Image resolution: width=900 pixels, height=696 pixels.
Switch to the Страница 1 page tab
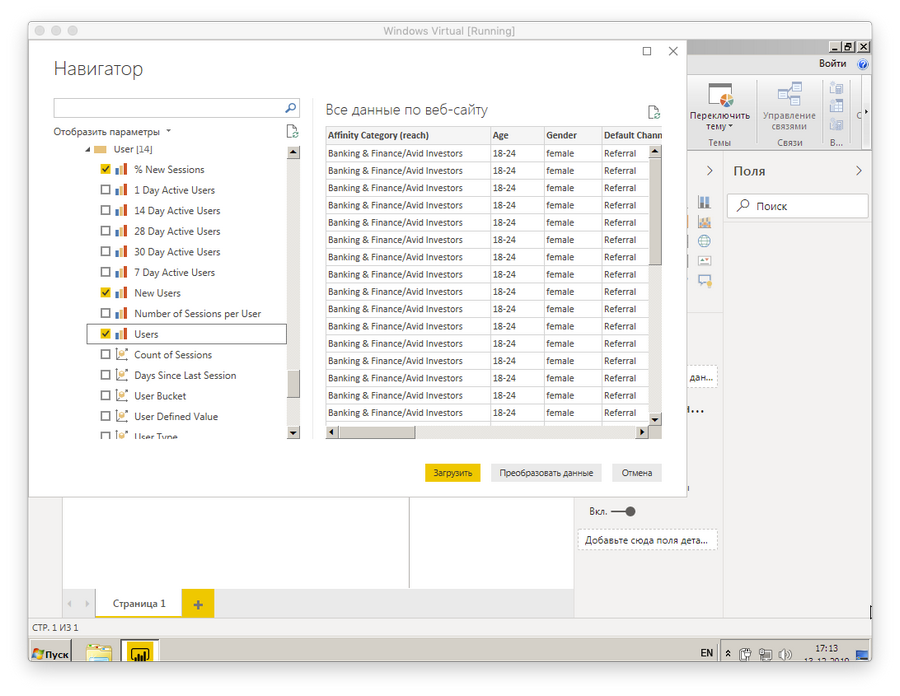click(x=139, y=604)
